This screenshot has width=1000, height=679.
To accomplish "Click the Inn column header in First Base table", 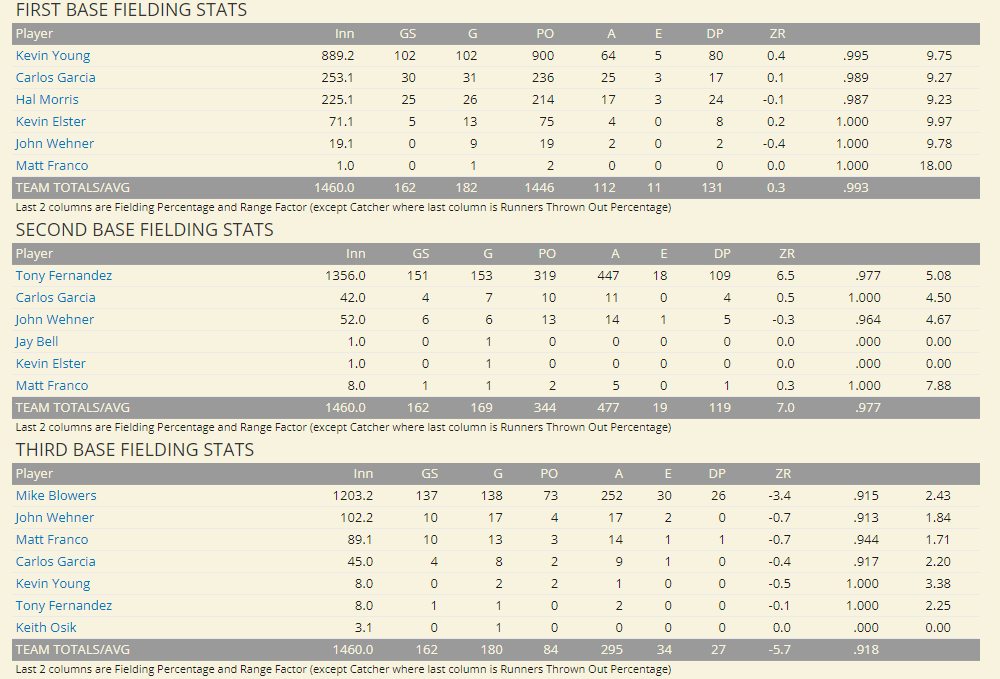I will coord(343,34).
